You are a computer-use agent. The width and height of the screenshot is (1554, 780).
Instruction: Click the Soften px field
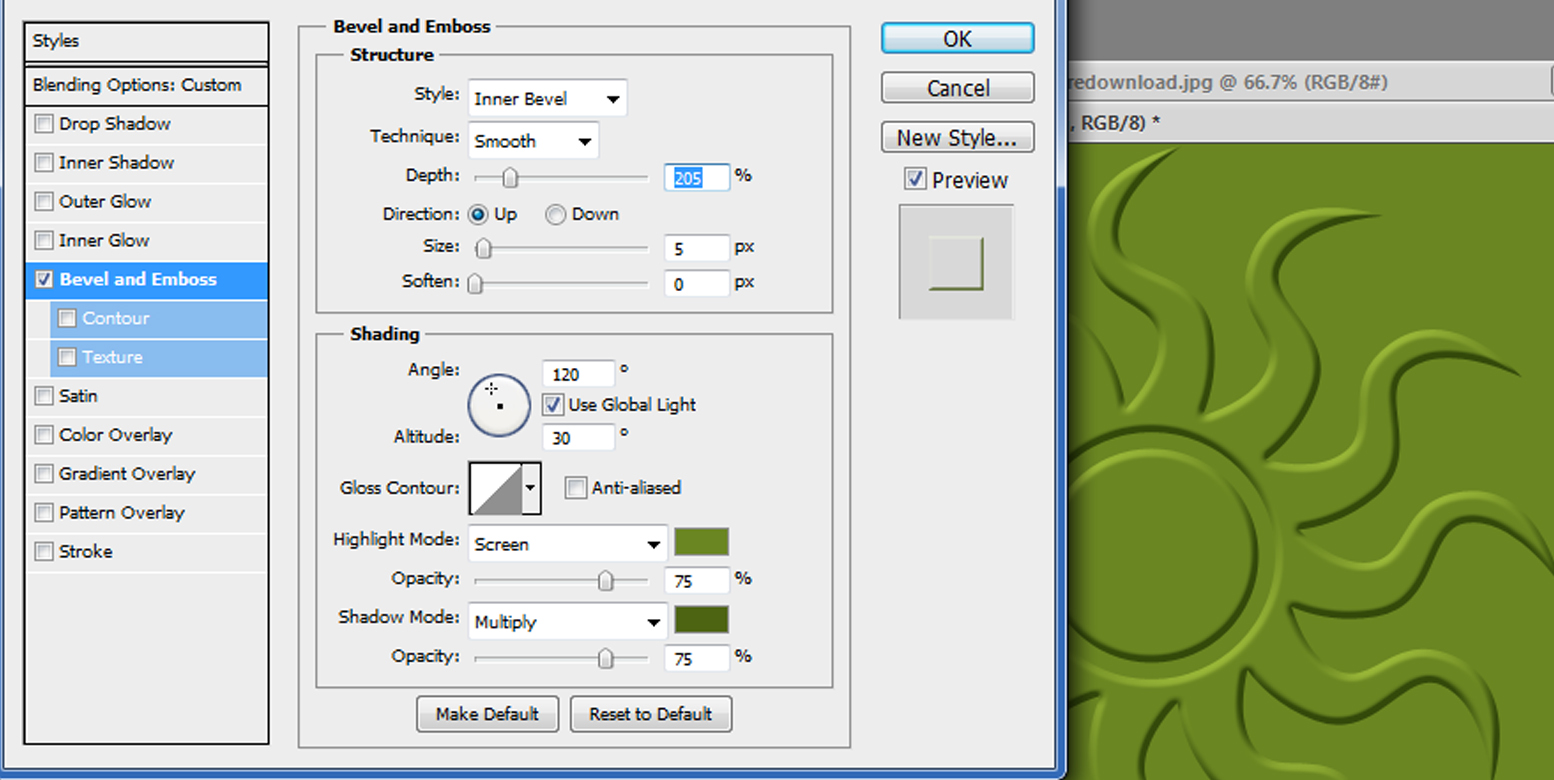pos(697,284)
